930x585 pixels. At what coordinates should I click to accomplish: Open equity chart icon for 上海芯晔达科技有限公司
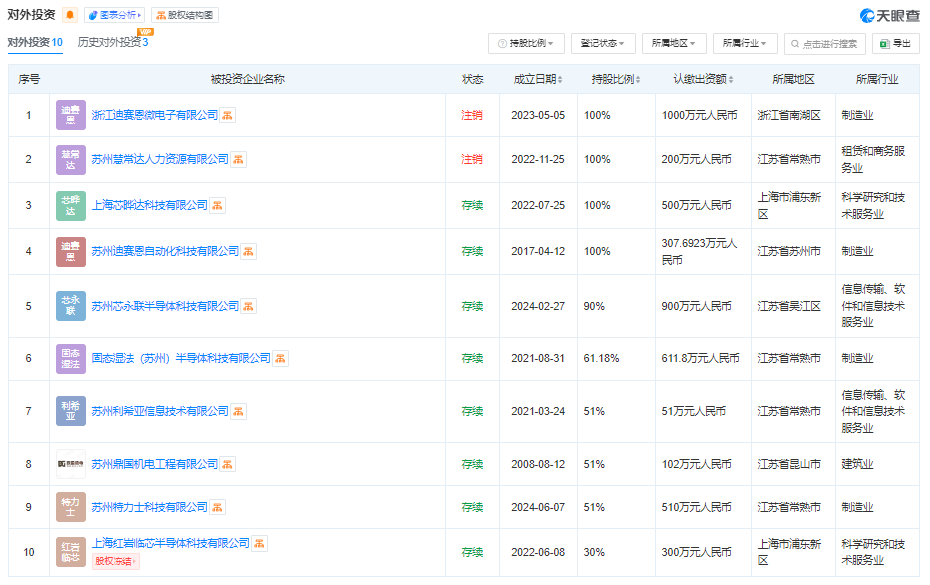tap(218, 206)
